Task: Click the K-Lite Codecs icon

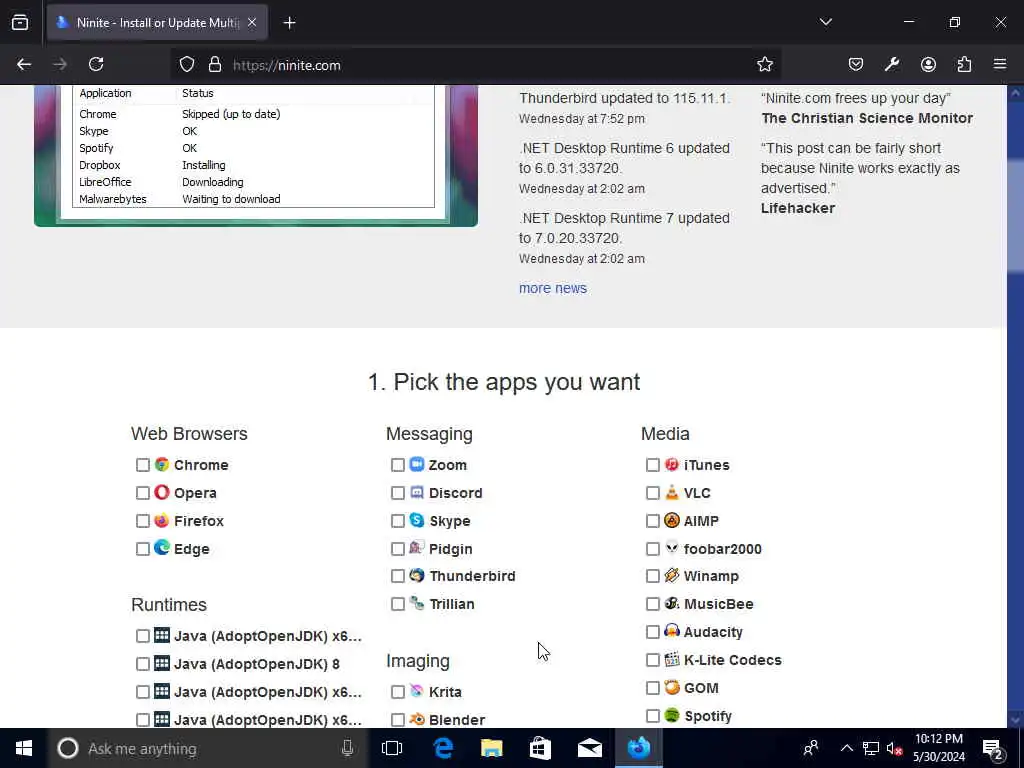Action: tap(672, 660)
